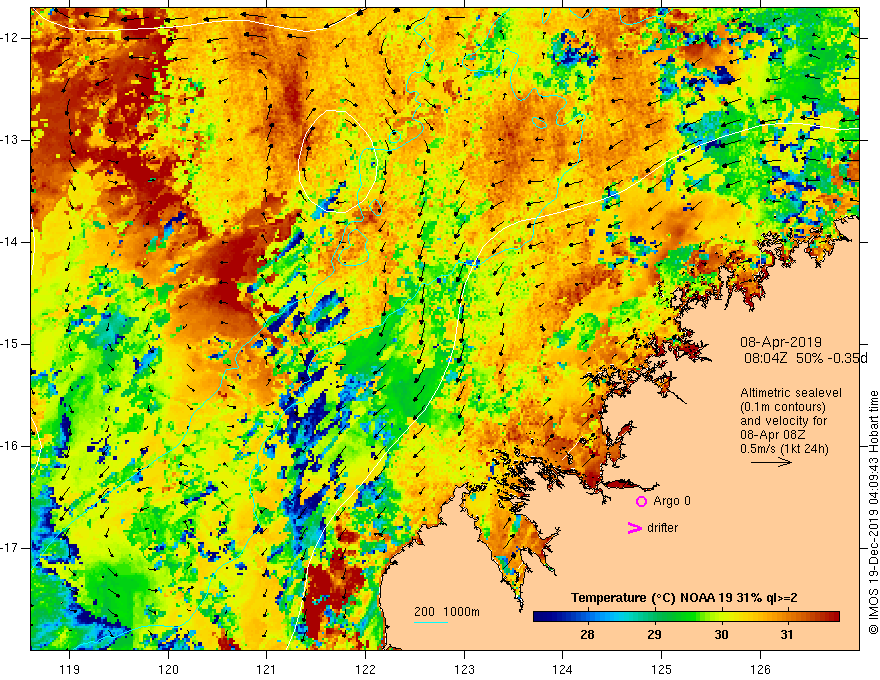Screen dimensions: 880x680
Task: Click the 'and velocity for' caption line
Action: tap(783, 421)
